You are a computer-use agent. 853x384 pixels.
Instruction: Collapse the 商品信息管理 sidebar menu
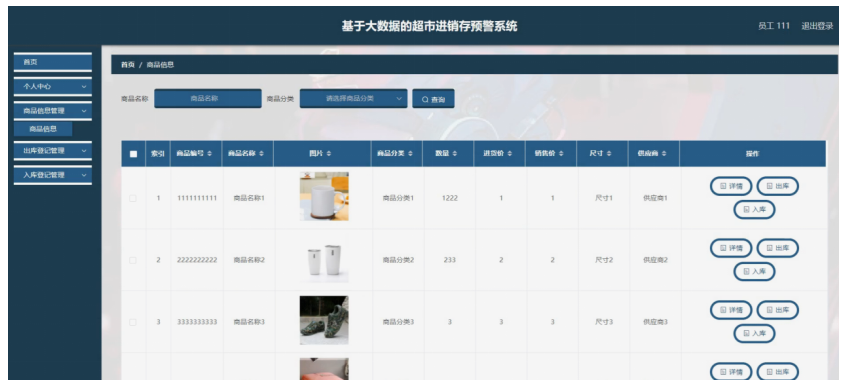(53, 111)
